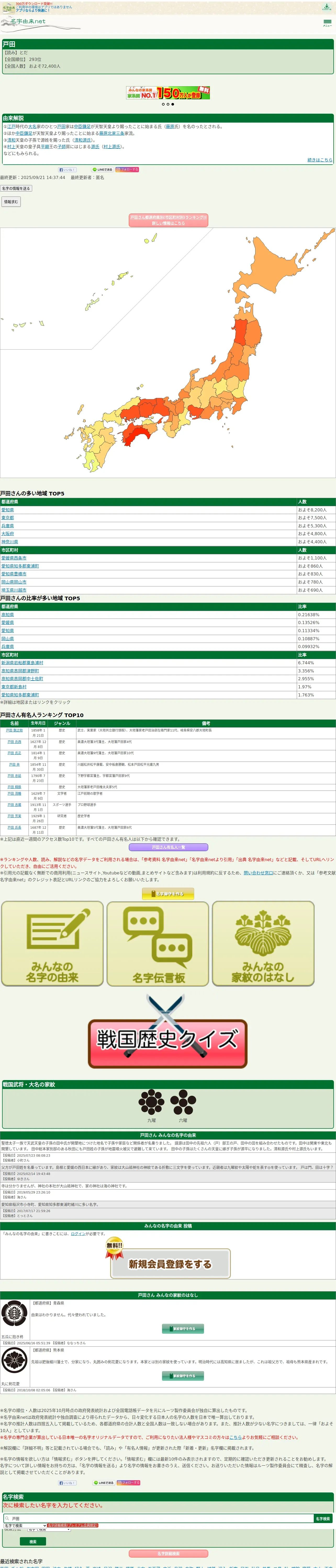
Task: Click the Facebook like button under 由来解説
Action: pos(67,169)
